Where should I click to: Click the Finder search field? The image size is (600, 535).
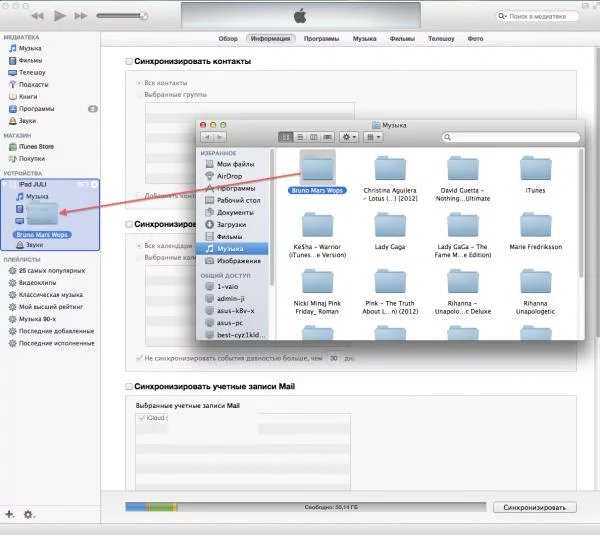pos(511,137)
